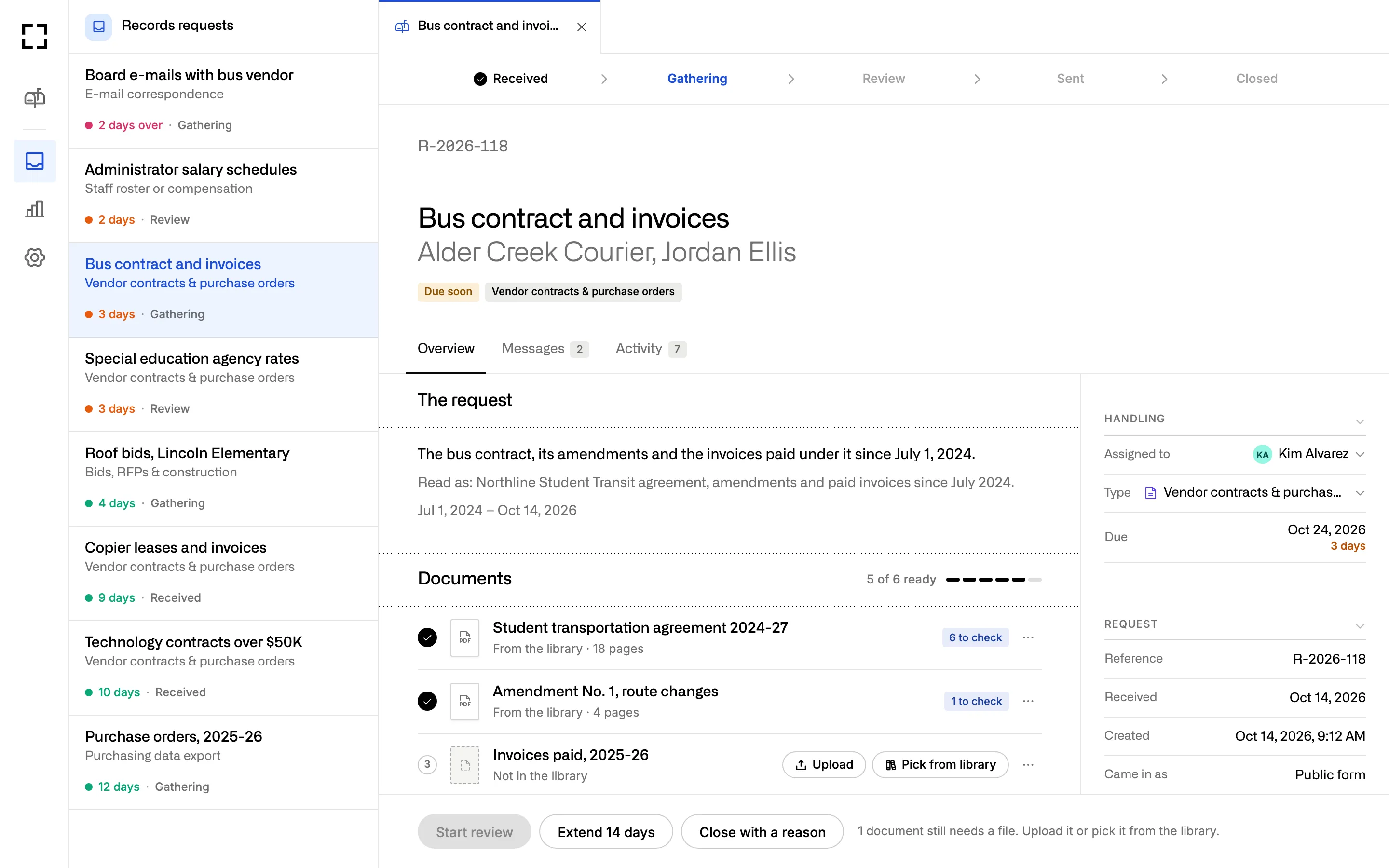Open the inbox section in the sidebar
Image resolution: width=1389 pixels, height=868 pixels.
pos(34,161)
